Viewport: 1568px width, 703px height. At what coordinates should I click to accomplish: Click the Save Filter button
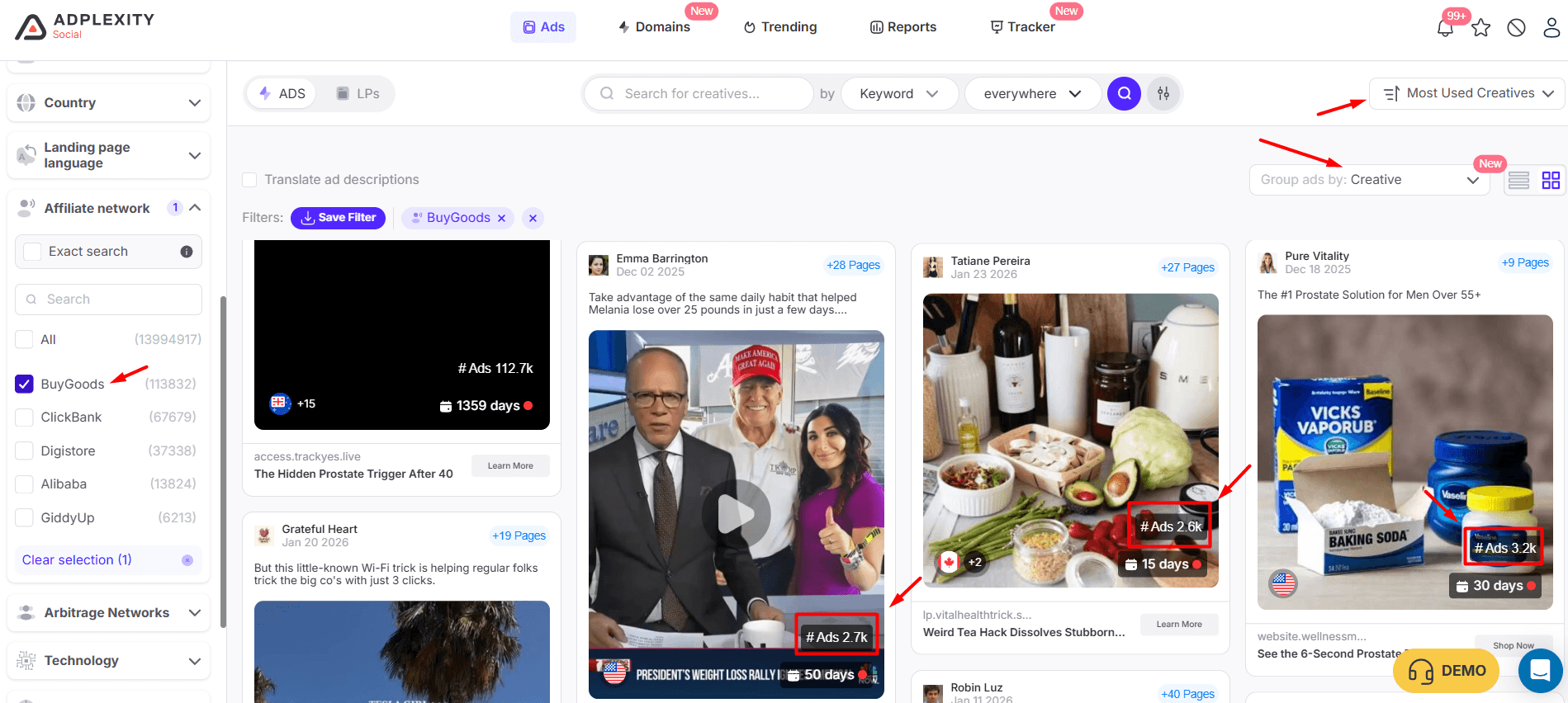(338, 218)
